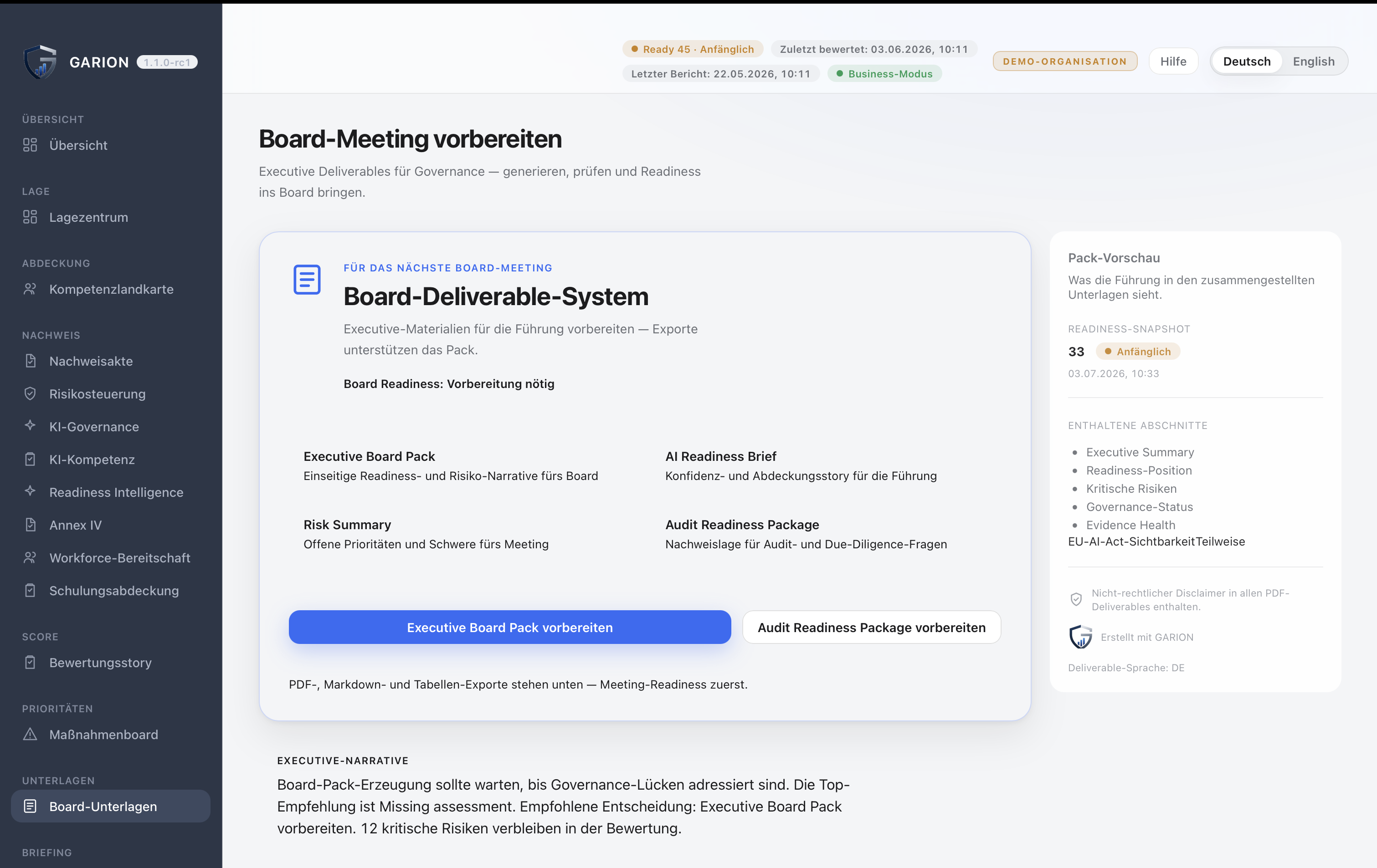The height and width of the screenshot is (868, 1377).
Task: Click the Bewertungsstory clipboard icon
Action: coord(30,662)
